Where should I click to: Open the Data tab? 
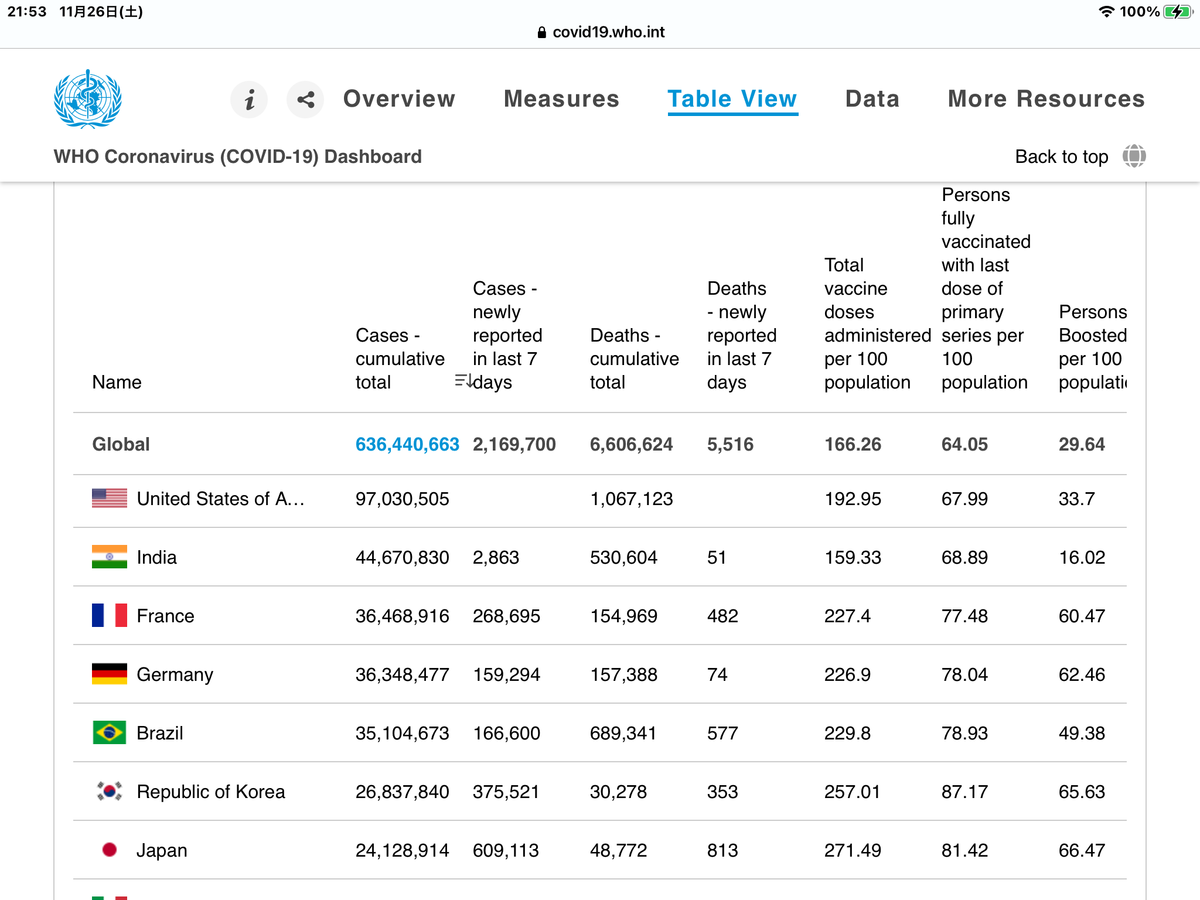point(872,99)
